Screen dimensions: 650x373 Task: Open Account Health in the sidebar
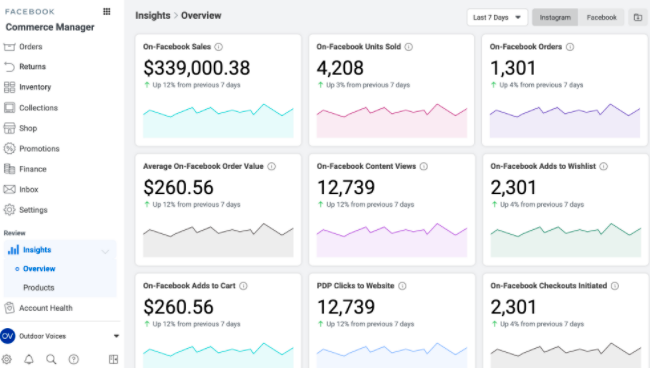[46, 308]
